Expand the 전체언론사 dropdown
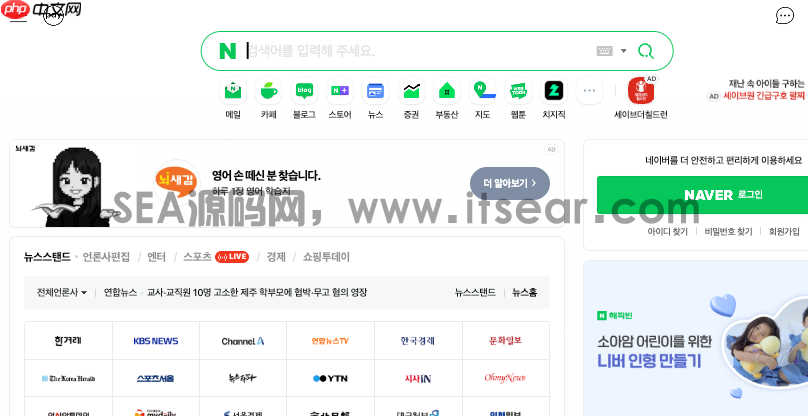 point(62,292)
